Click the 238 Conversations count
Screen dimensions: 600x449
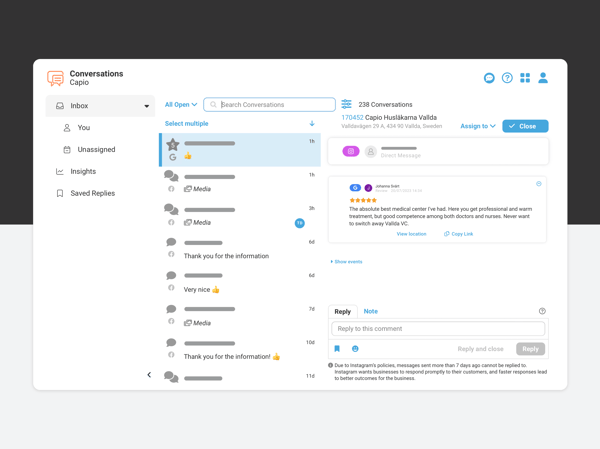(x=385, y=104)
